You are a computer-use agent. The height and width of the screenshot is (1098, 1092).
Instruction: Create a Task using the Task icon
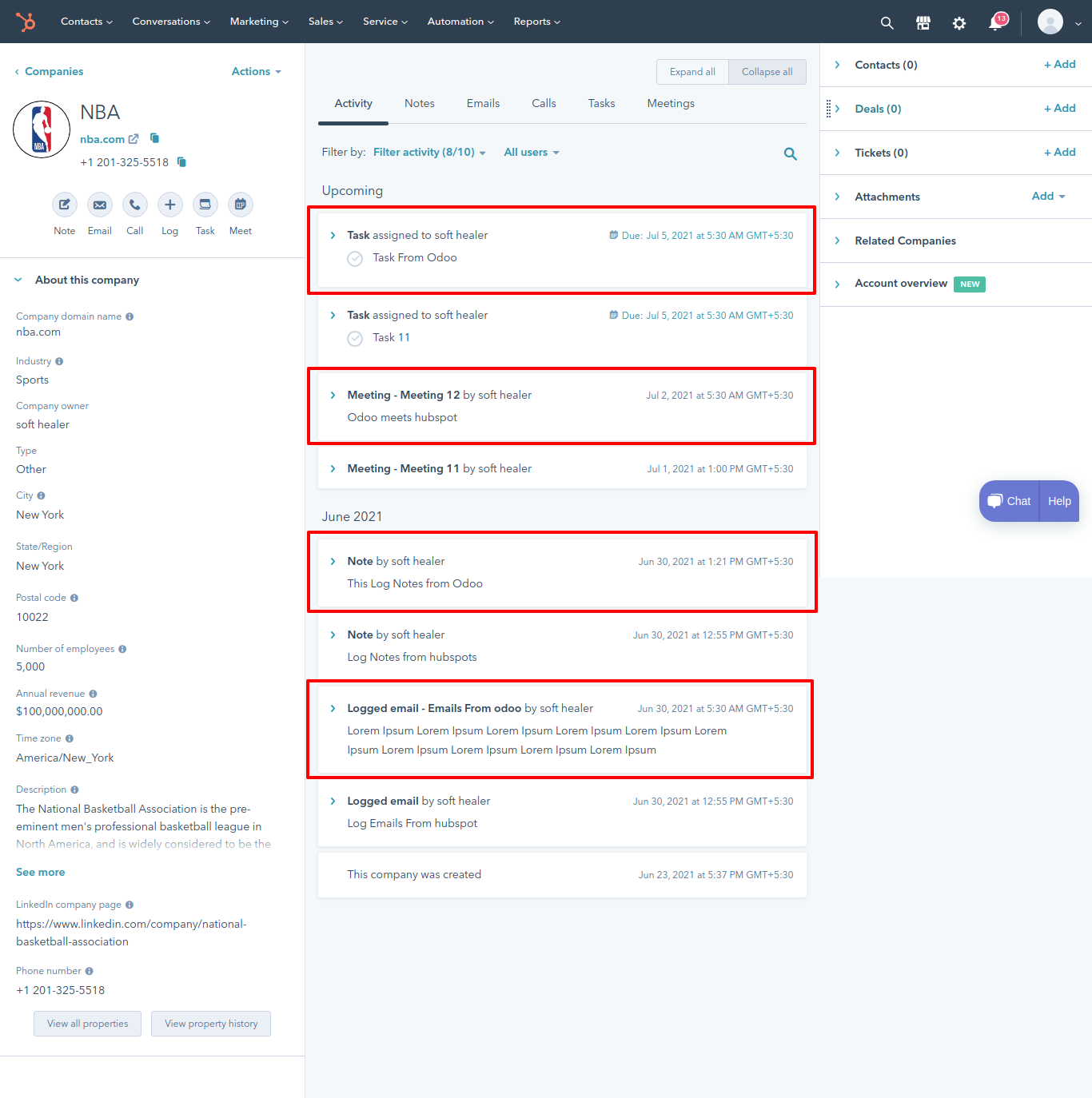tap(205, 205)
